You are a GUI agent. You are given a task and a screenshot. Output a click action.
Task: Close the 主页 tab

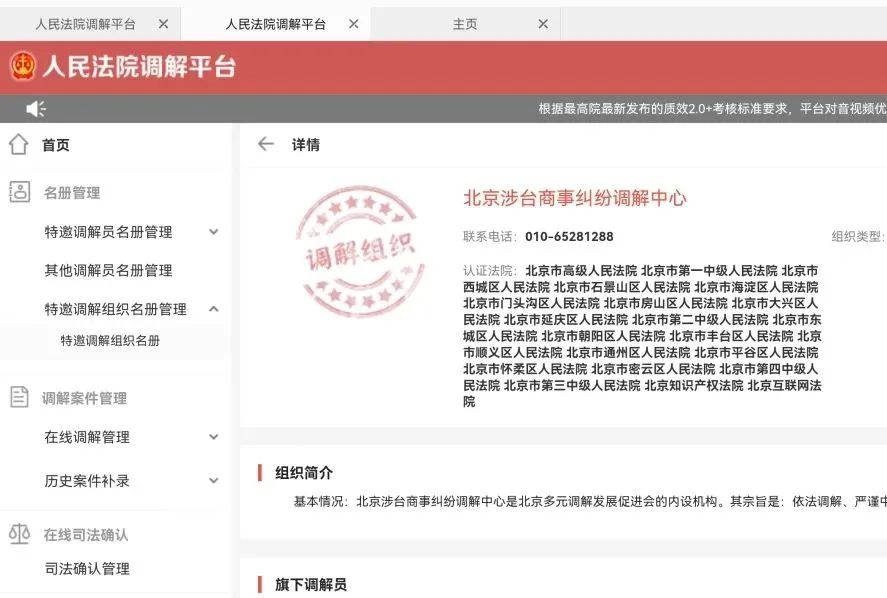point(543,24)
